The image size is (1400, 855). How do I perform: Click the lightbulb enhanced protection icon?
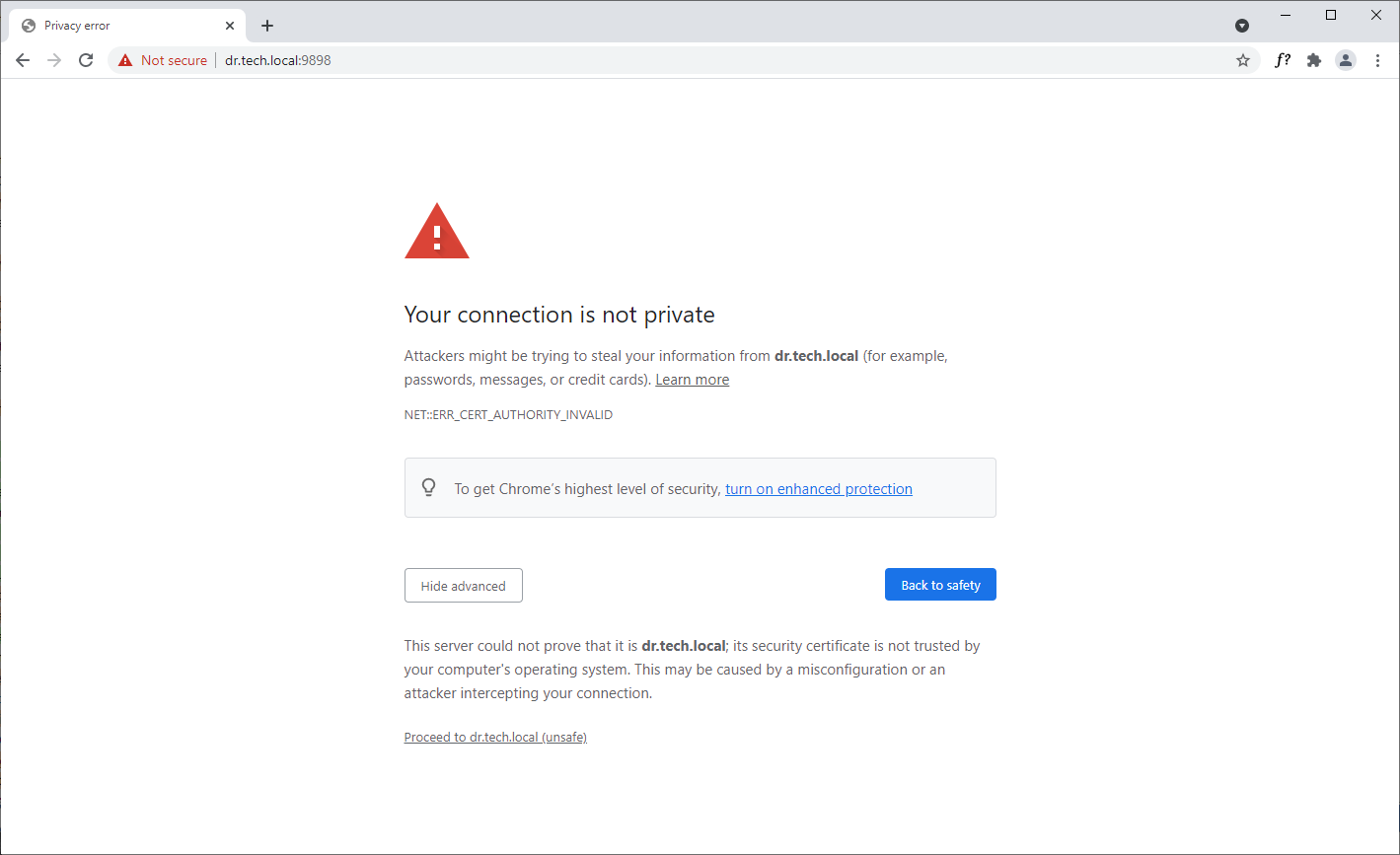(x=428, y=487)
